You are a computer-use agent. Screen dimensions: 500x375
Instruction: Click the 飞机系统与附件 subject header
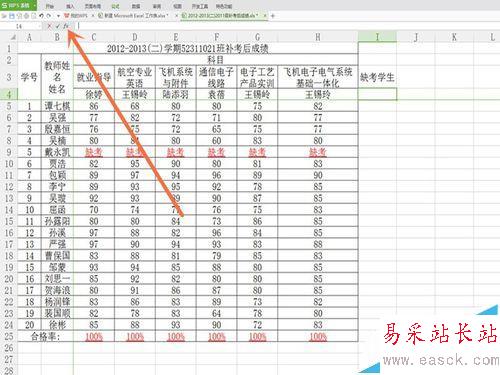176,77
